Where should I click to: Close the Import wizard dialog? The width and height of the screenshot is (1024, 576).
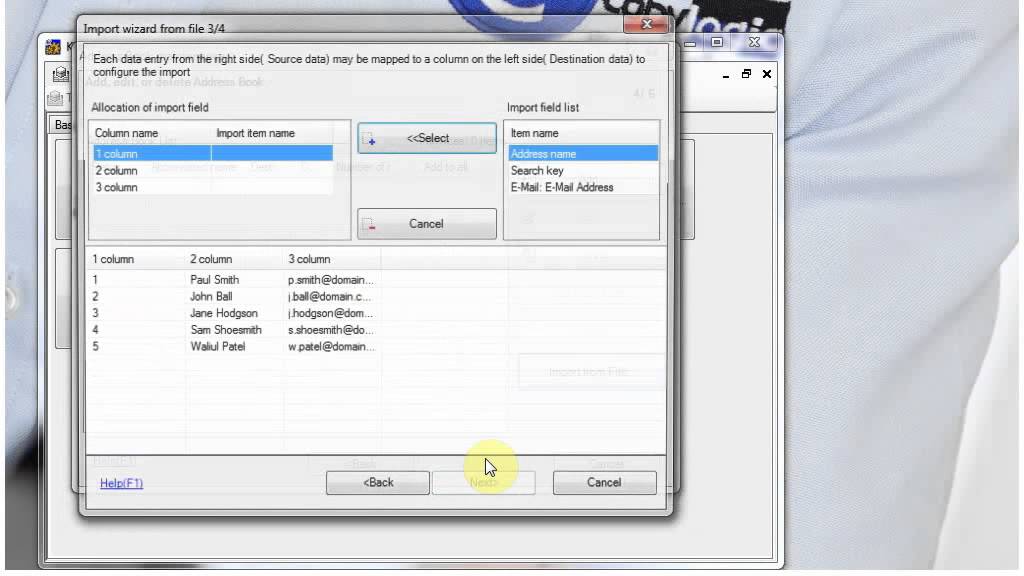[x=647, y=24]
